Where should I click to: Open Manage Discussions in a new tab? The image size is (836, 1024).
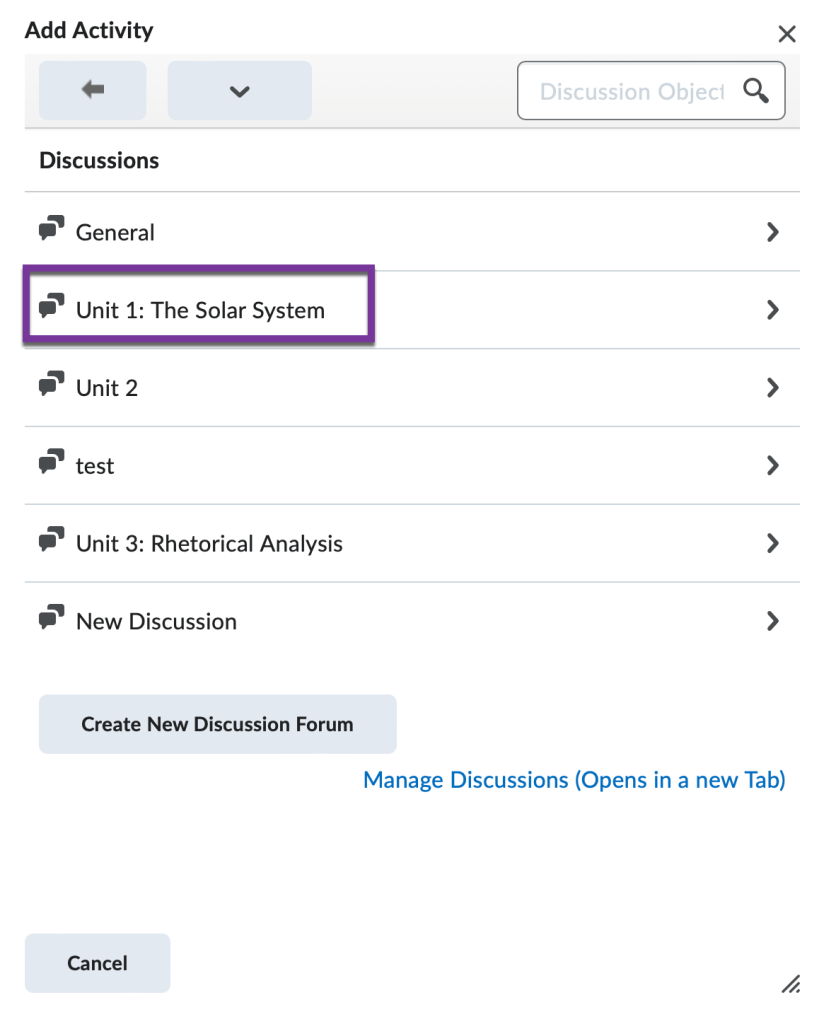click(574, 780)
